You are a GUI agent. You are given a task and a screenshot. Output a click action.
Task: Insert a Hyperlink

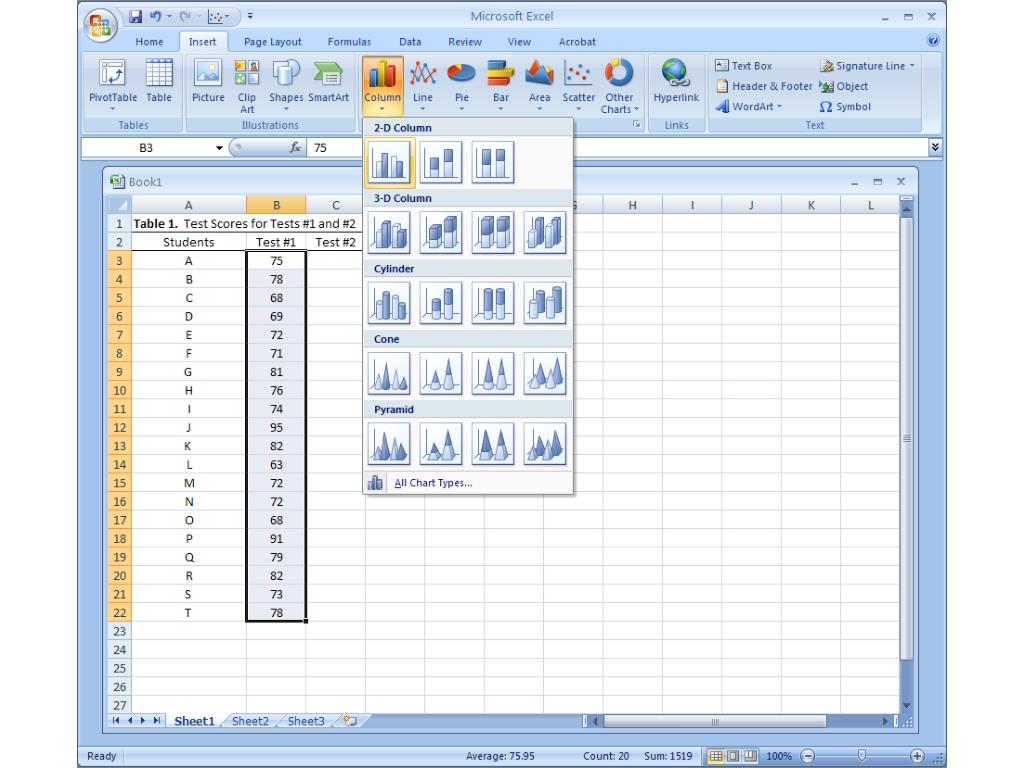tap(676, 82)
